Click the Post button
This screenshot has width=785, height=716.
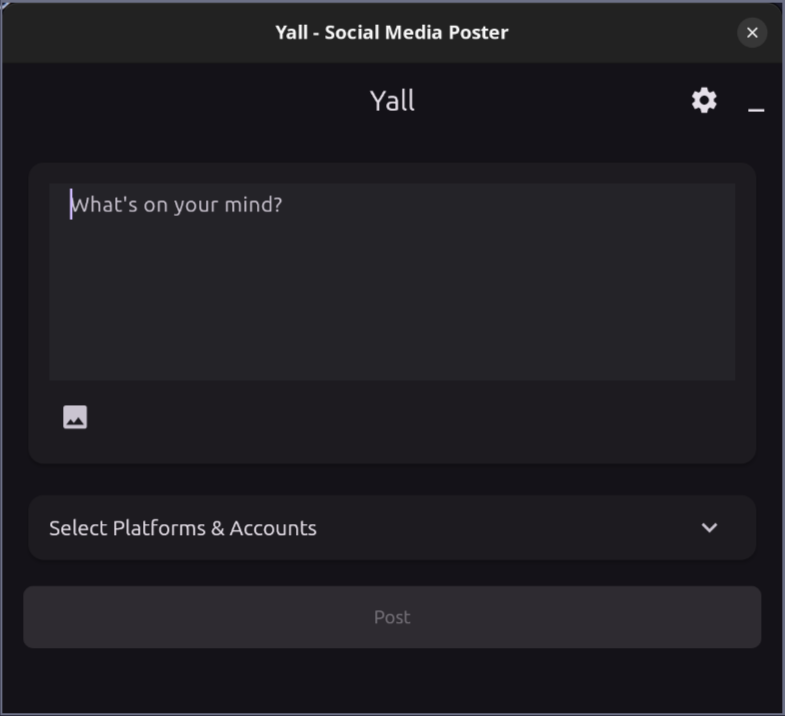coord(392,617)
